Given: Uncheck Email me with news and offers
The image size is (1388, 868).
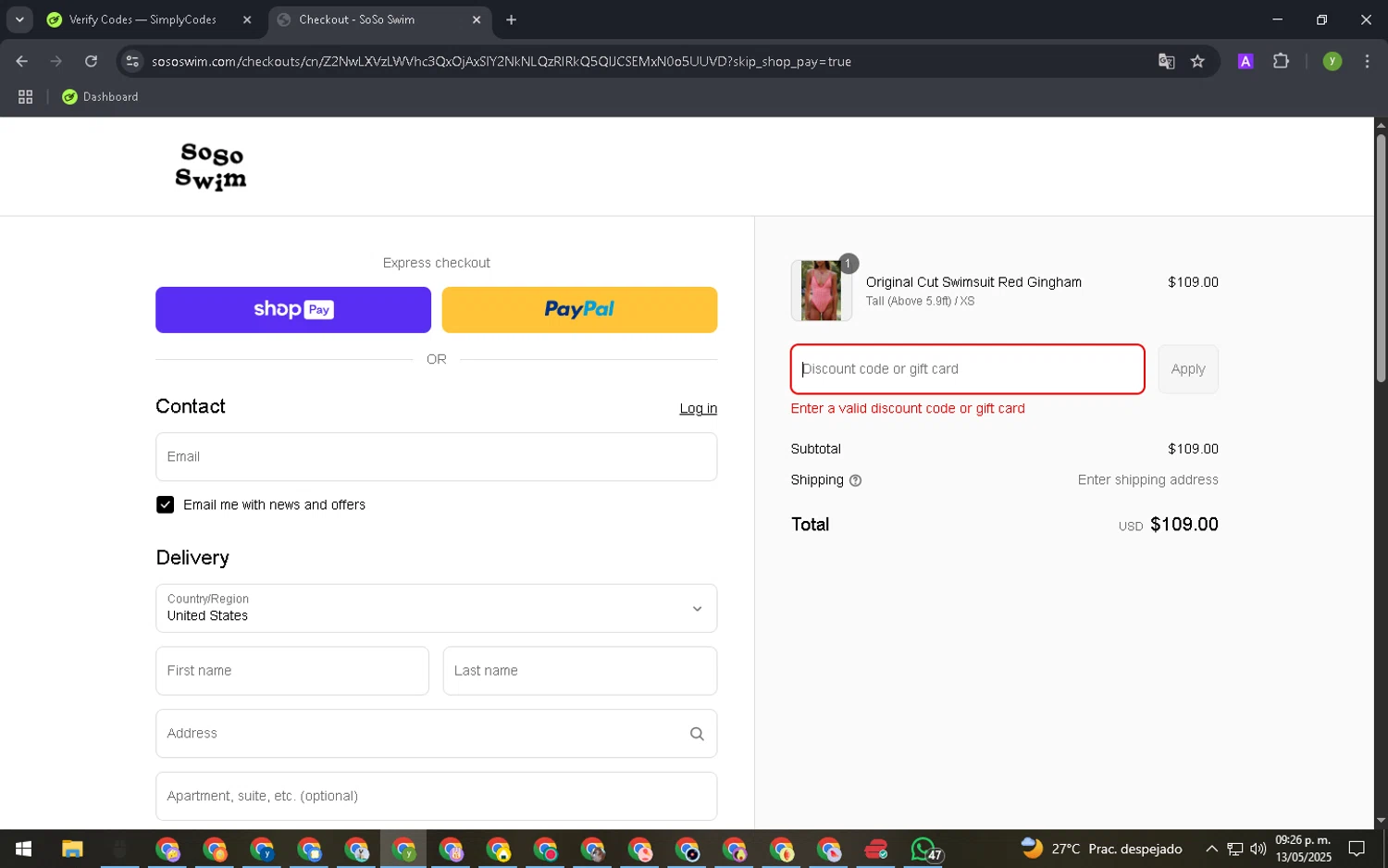Looking at the screenshot, I should (165, 504).
